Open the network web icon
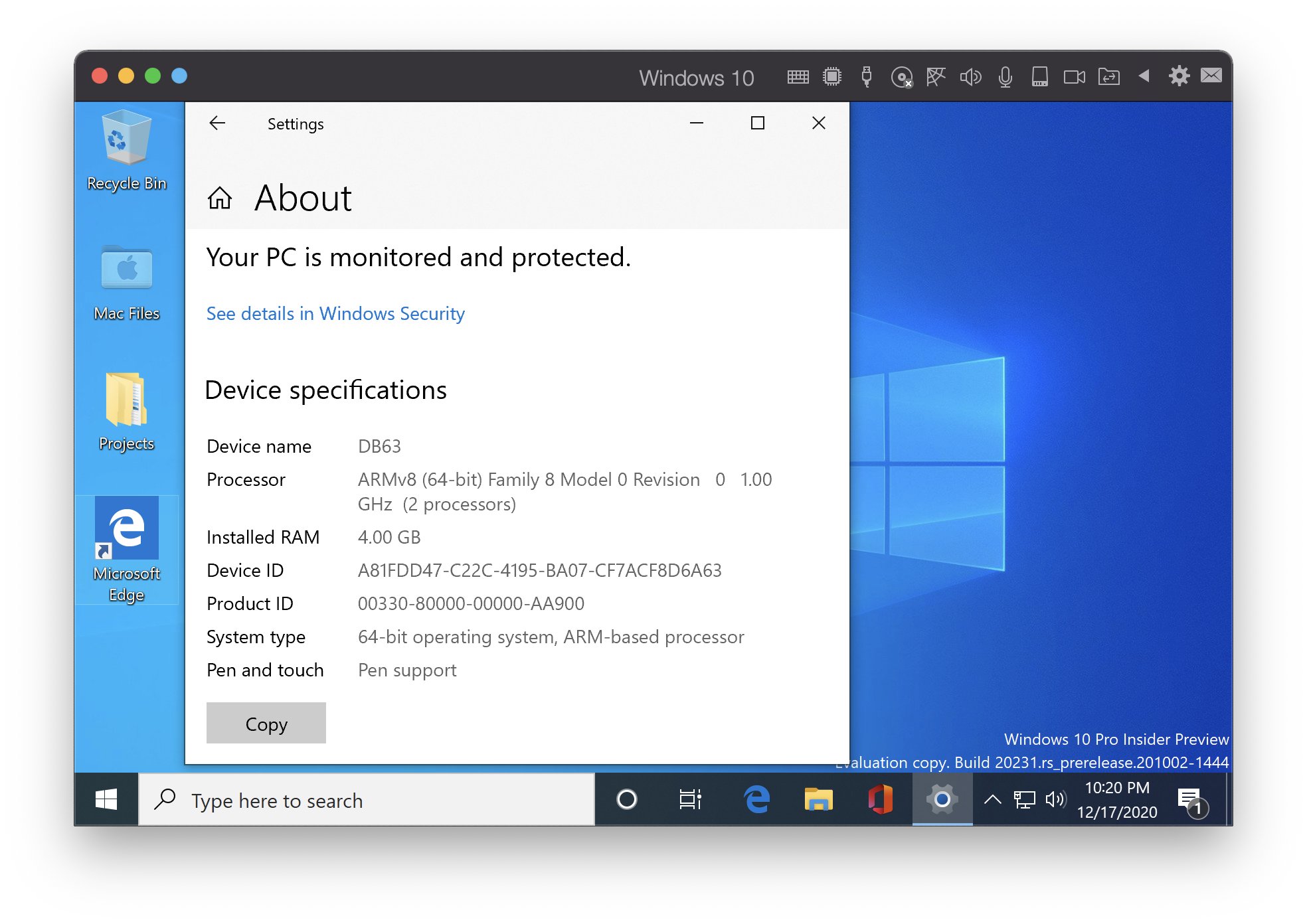Viewport: 1307px width, 924px height. 936,77
